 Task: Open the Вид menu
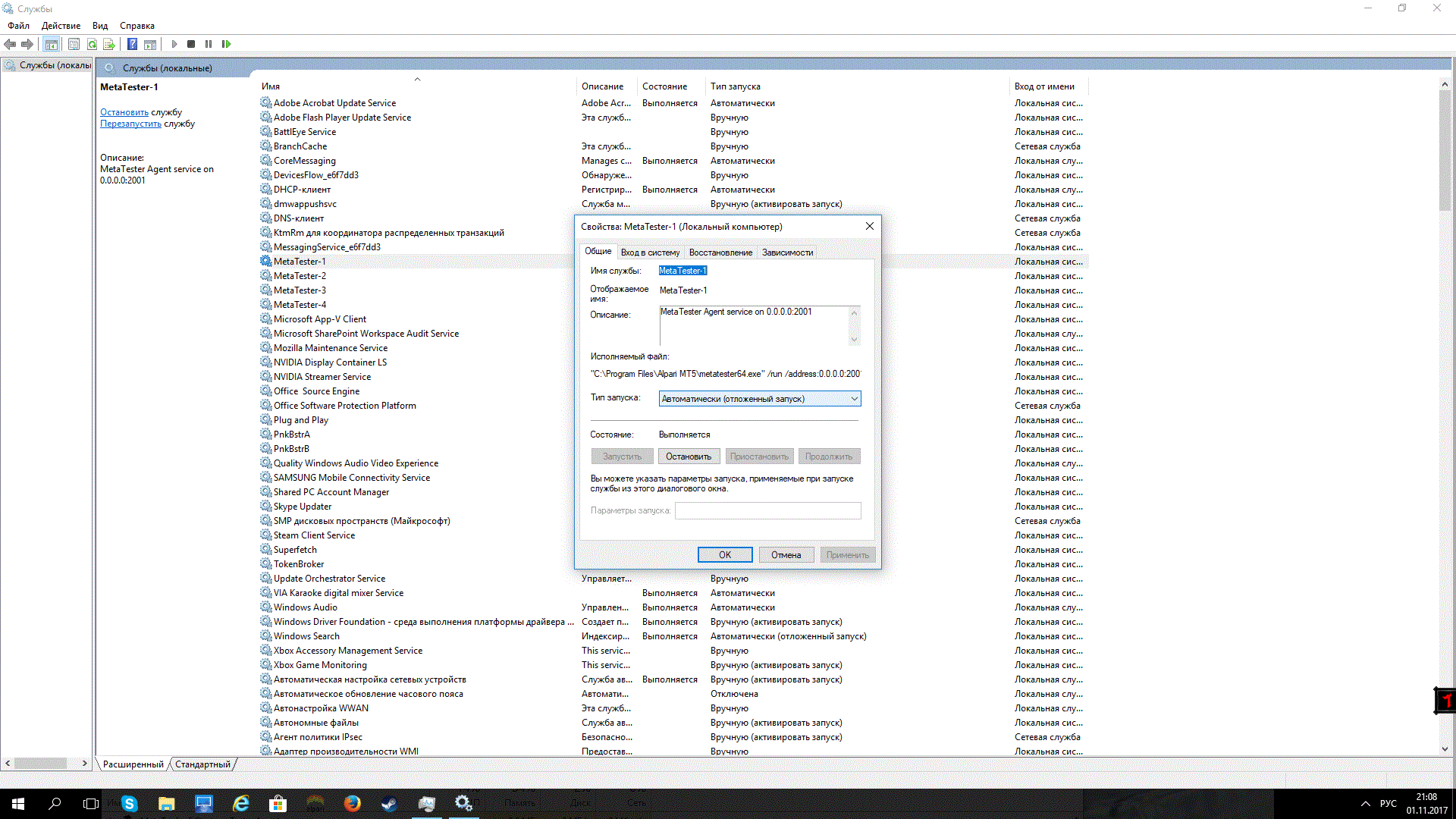(x=100, y=26)
